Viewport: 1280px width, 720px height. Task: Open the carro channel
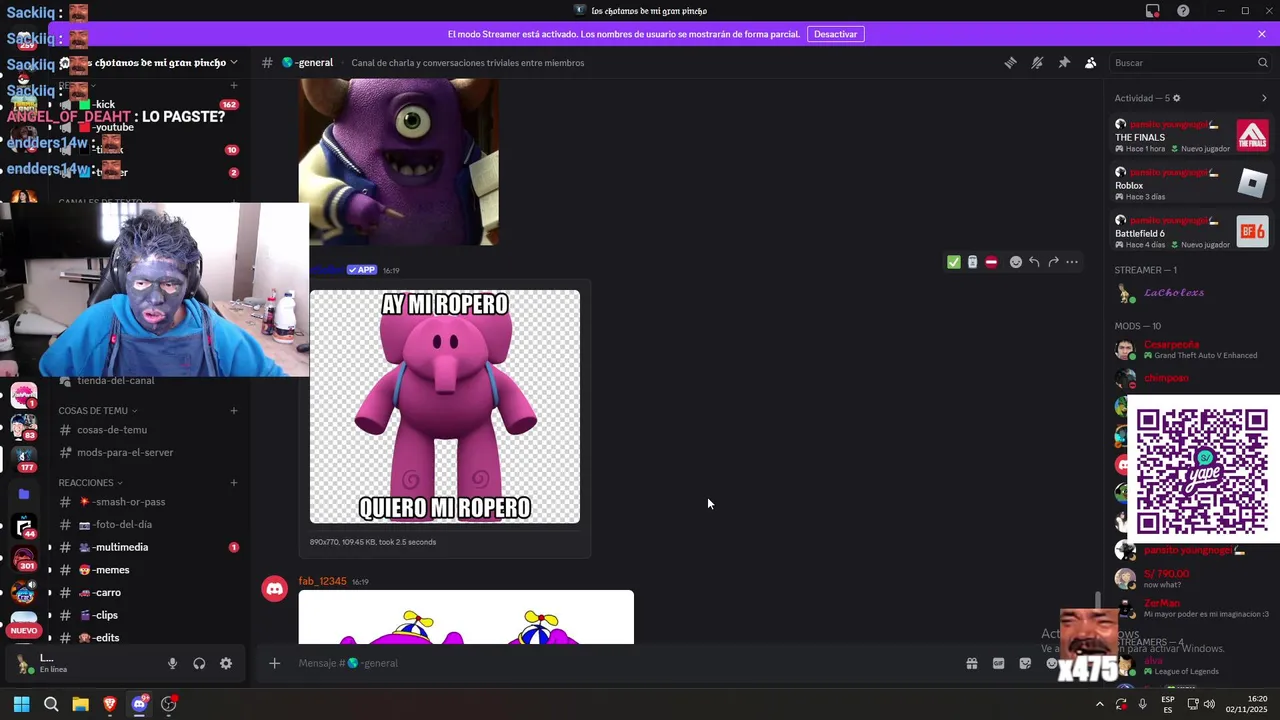tap(148, 592)
